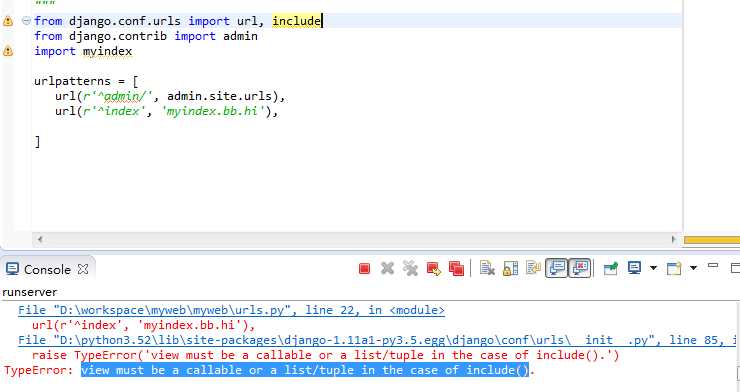Pin the console with green pin icon

[611, 268]
